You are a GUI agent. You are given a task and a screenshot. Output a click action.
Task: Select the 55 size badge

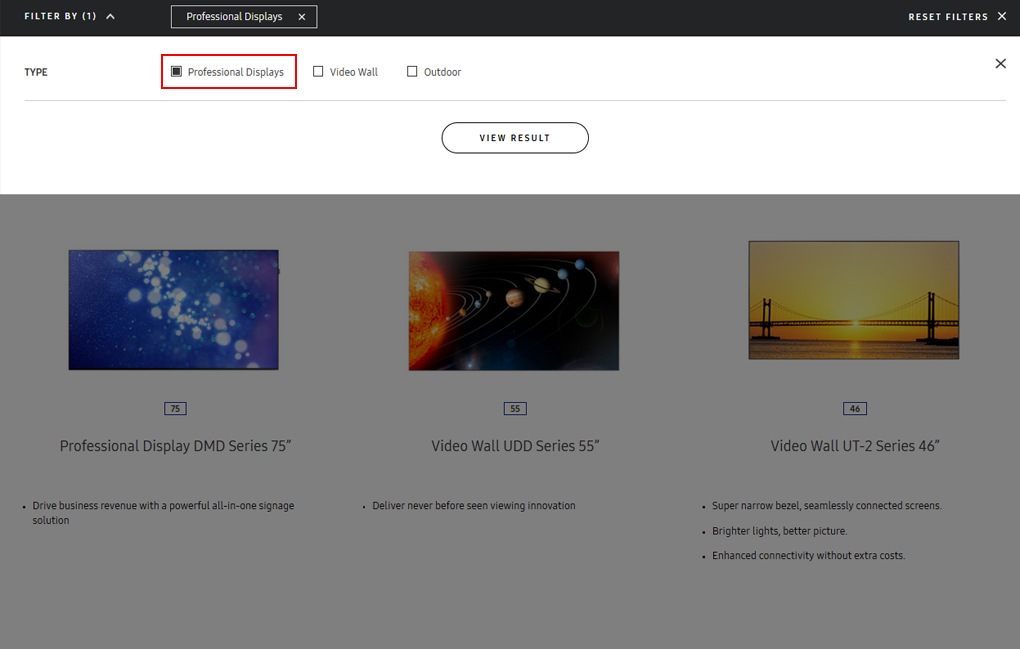tap(515, 408)
